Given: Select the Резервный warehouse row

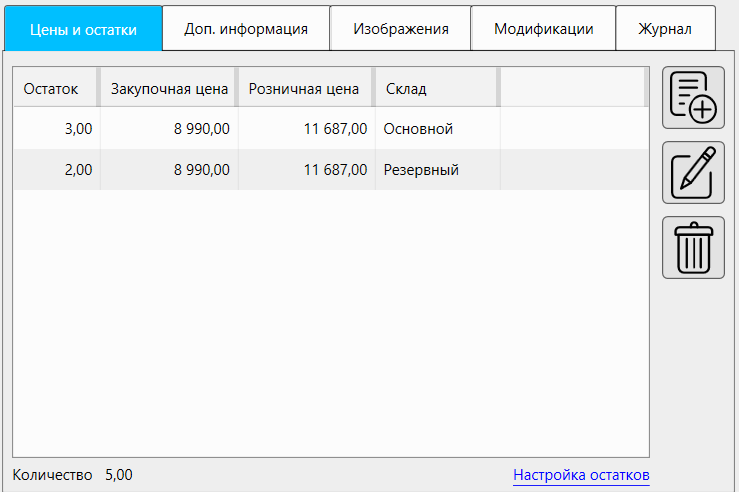Looking at the screenshot, I should click(x=421, y=170).
